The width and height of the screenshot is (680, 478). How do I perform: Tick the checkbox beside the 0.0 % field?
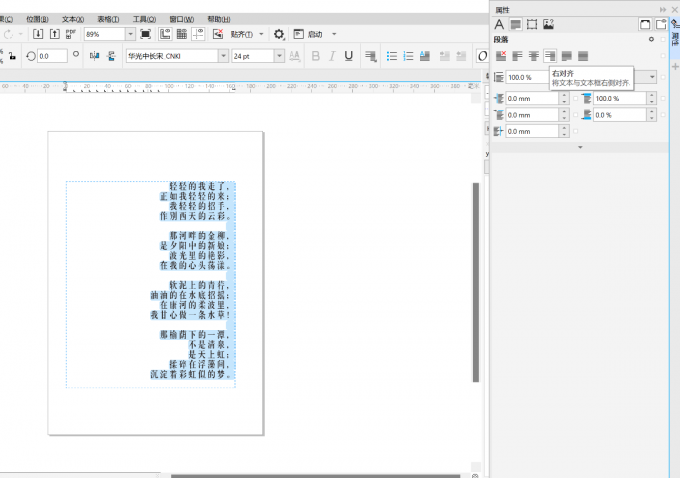click(662, 115)
